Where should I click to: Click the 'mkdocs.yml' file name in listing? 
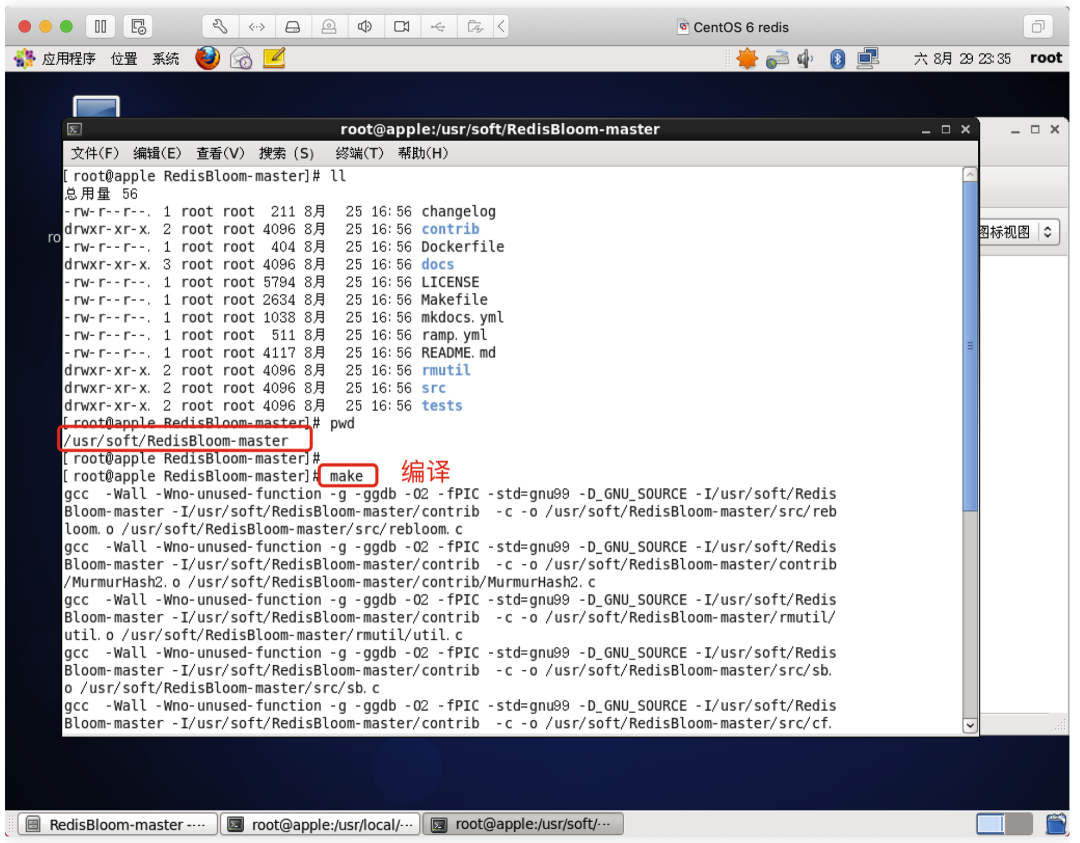(x=462, y=318)
